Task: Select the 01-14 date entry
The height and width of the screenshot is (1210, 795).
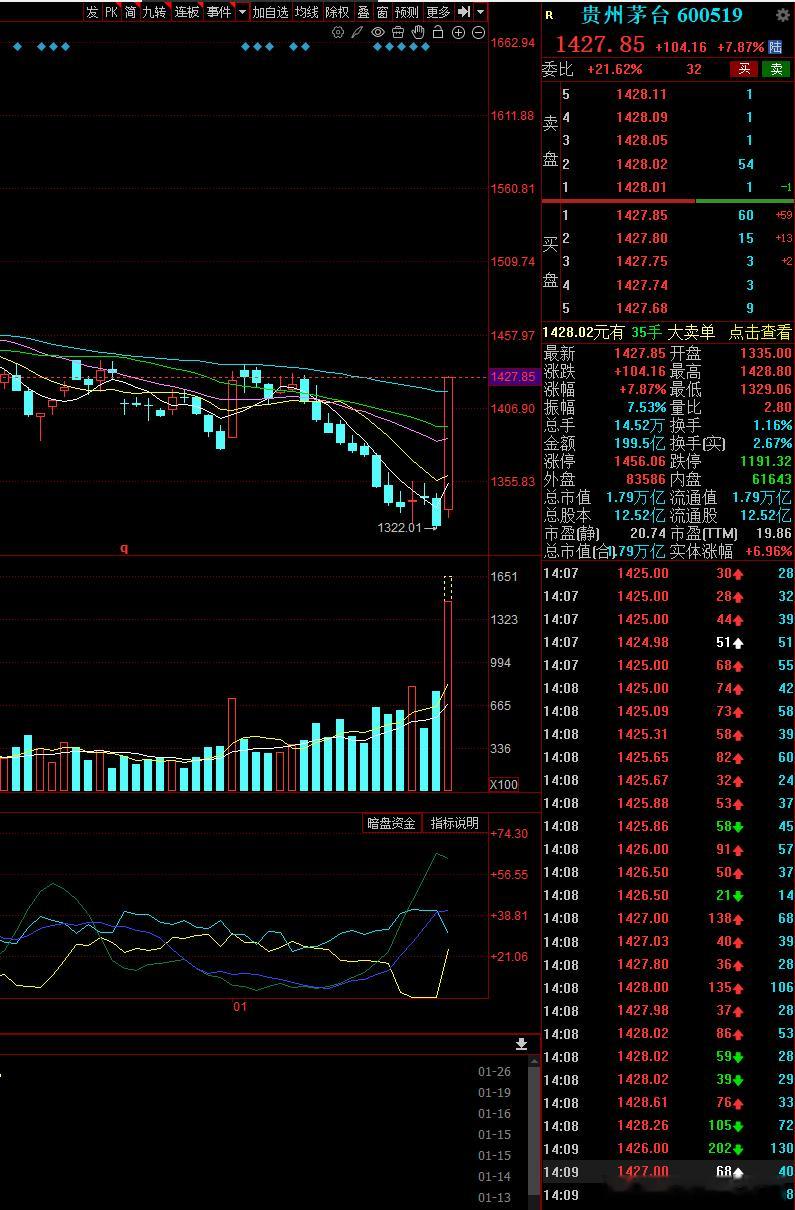Action: pyautogui.click(x=494, y=1177)
